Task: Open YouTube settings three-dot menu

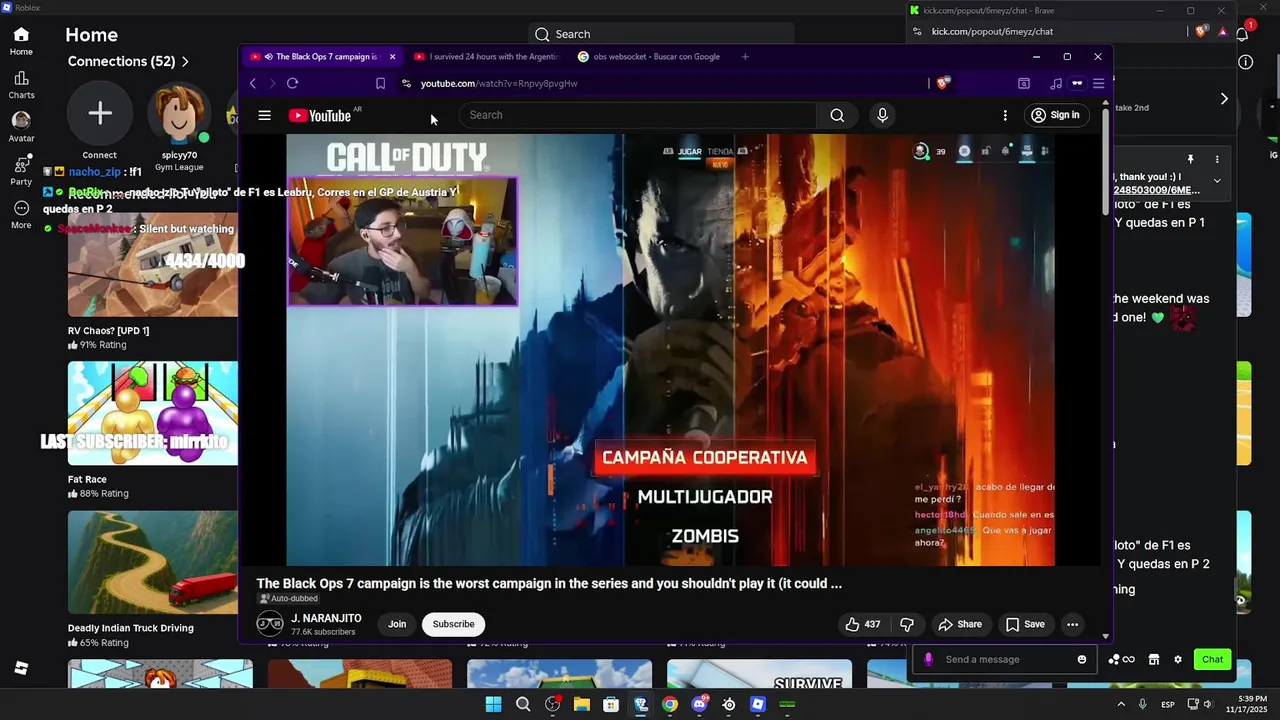Action: (1005, 115)
